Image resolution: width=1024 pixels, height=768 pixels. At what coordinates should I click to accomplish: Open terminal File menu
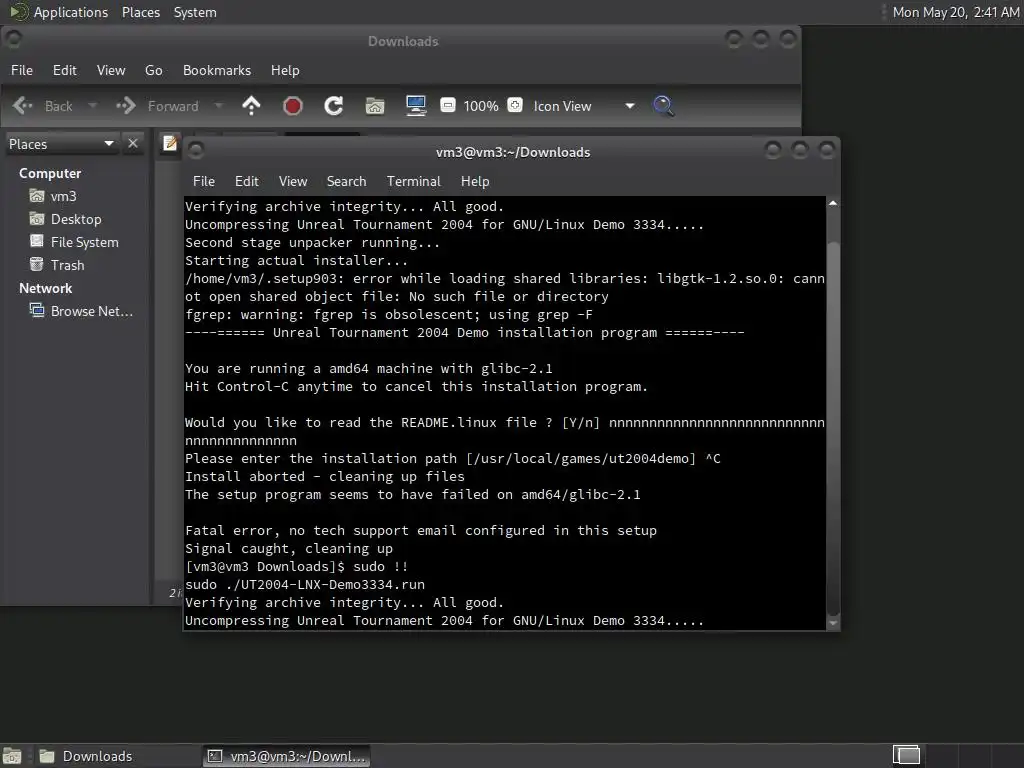tap(204, 181)
